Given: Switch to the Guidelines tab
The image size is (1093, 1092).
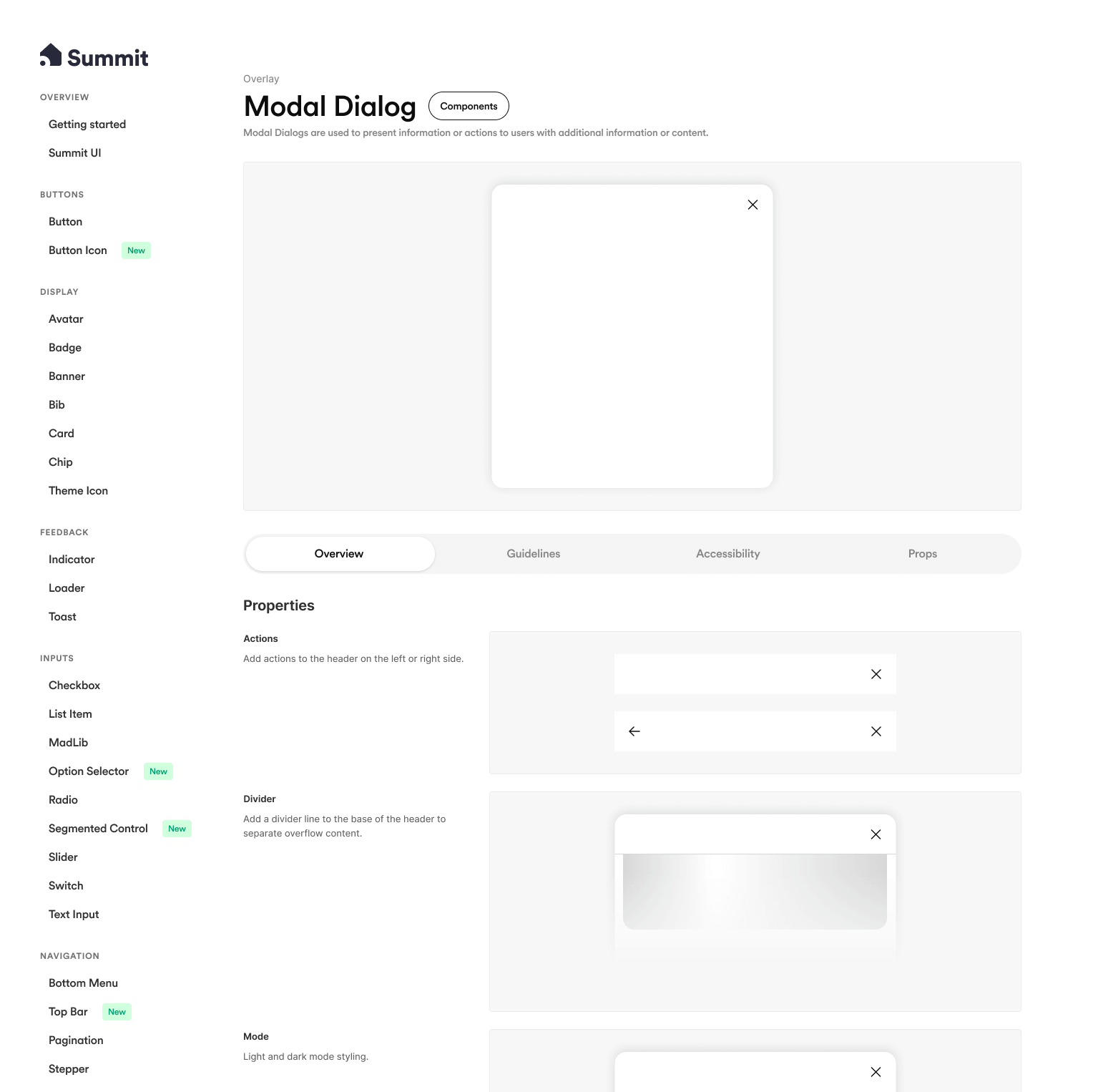Looking at the screenshot, I should 533,554.
